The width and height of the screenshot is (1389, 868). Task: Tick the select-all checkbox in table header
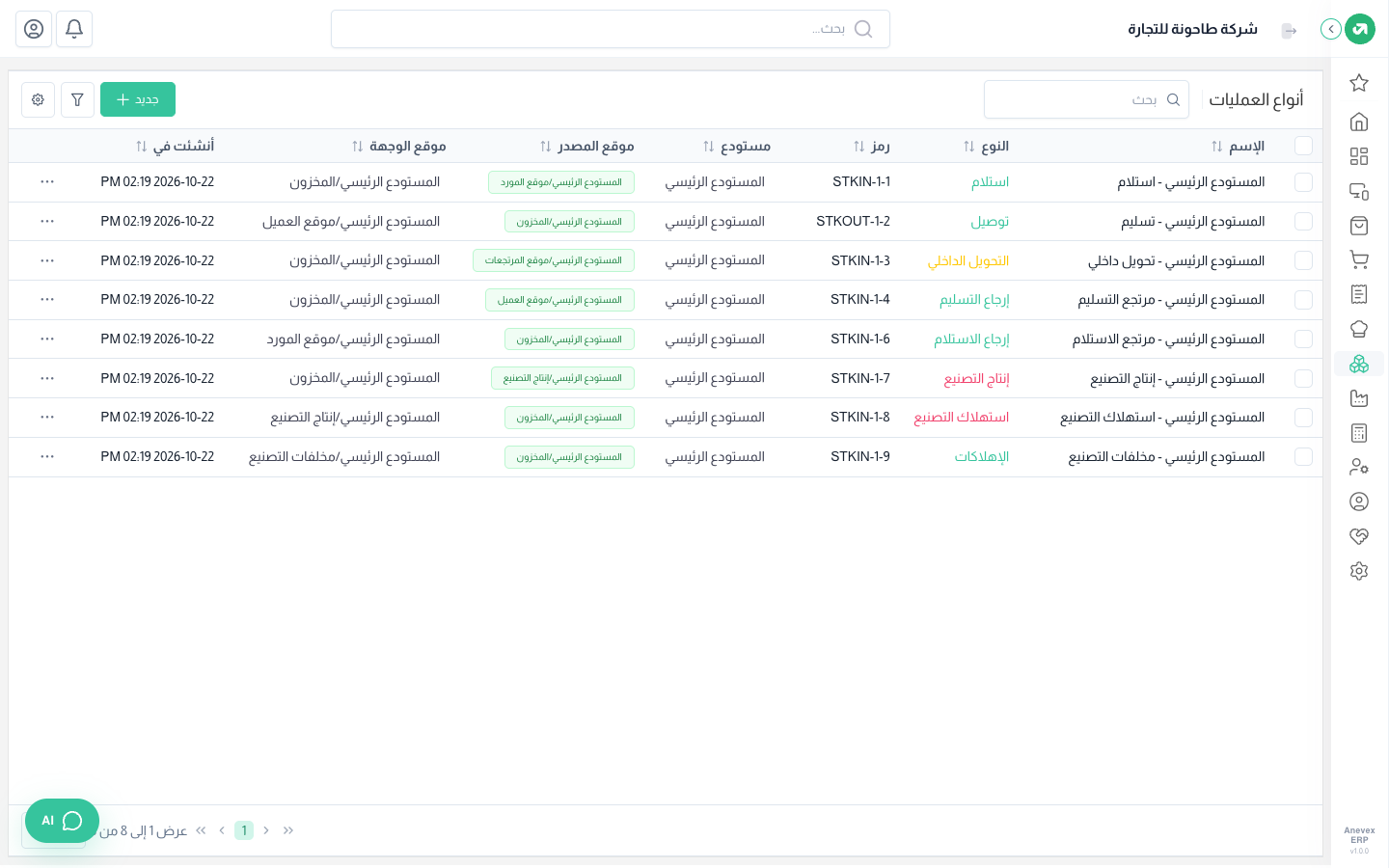point(1304,146)
